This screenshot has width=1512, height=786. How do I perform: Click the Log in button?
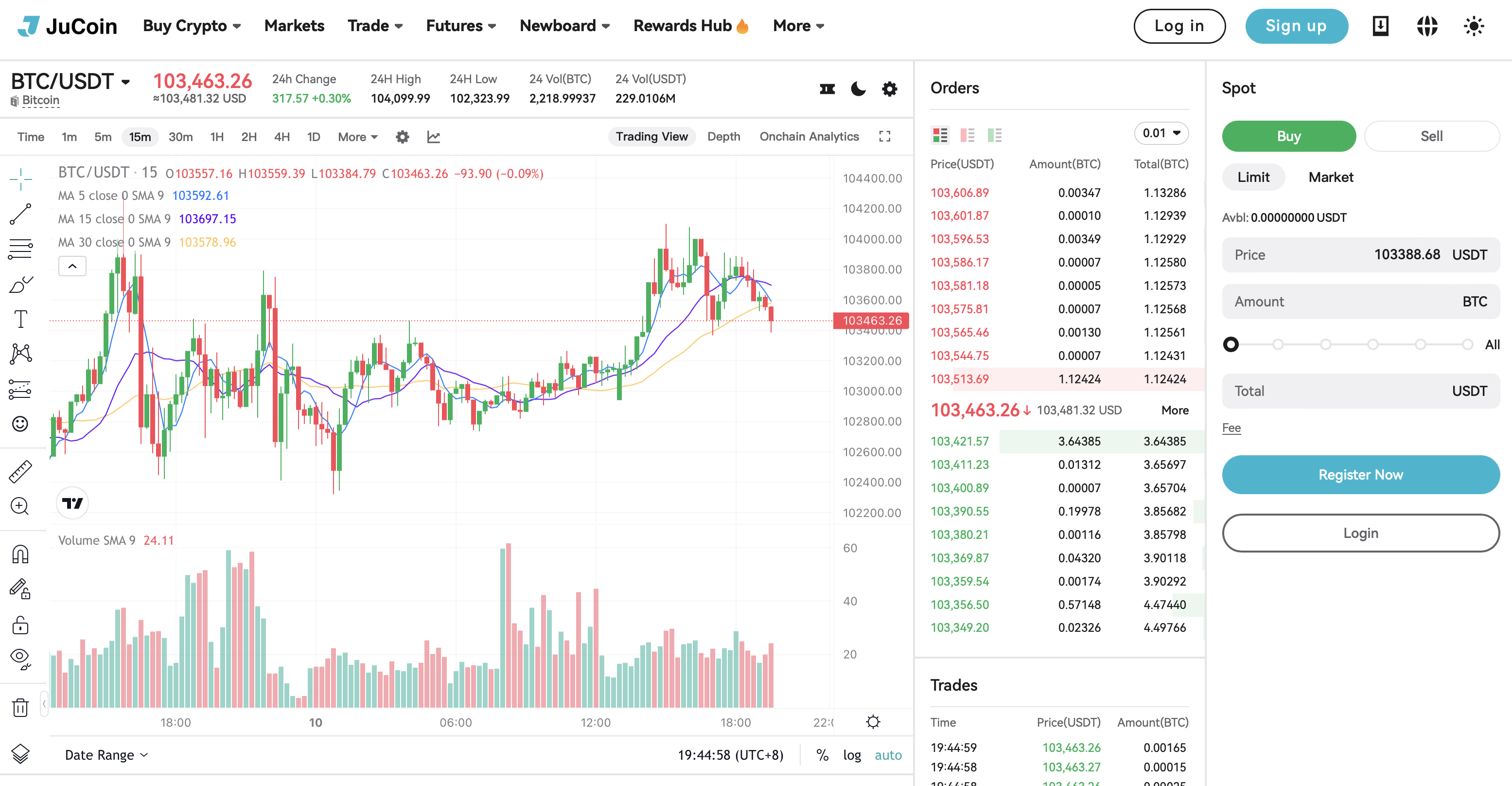(x=1179, y=26)
